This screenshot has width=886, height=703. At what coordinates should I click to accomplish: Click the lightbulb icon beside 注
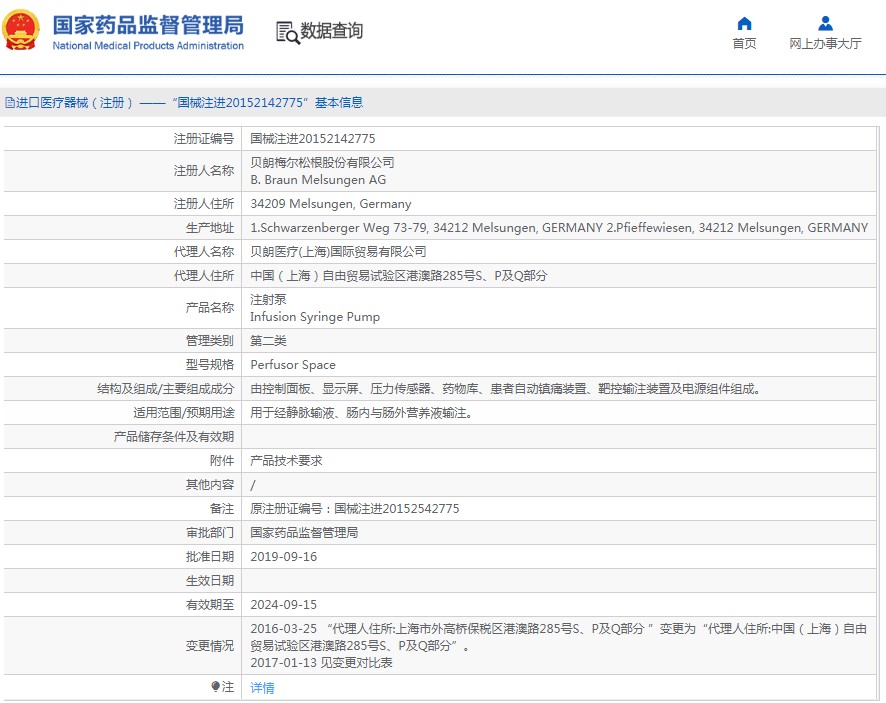pos(215,687)
